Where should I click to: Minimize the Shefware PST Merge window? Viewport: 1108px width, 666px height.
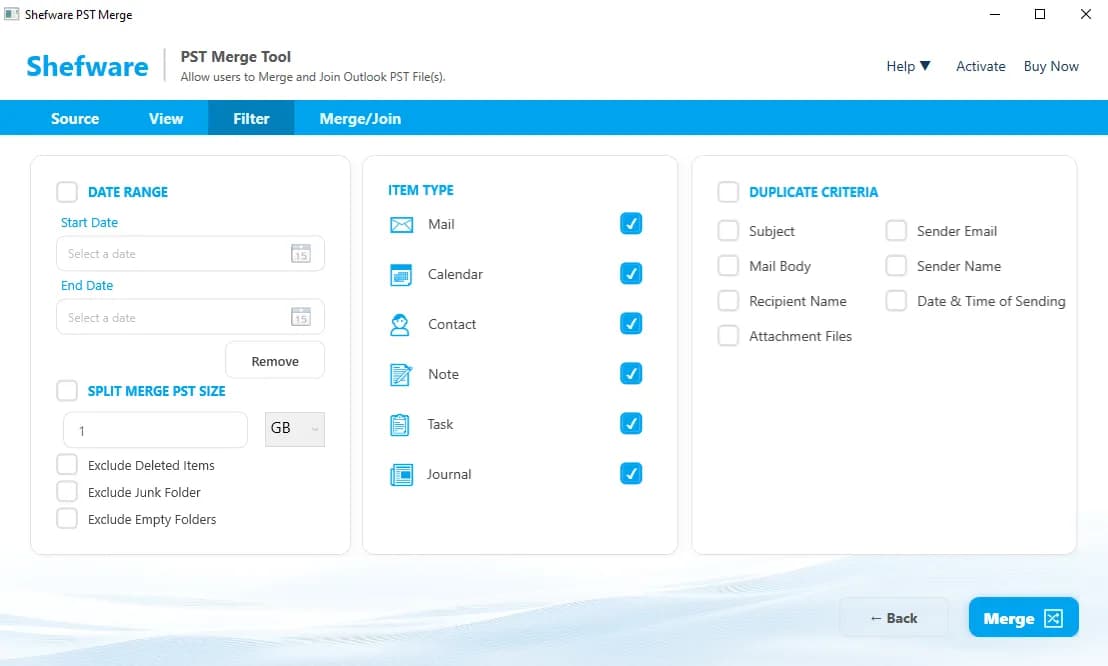995,14
